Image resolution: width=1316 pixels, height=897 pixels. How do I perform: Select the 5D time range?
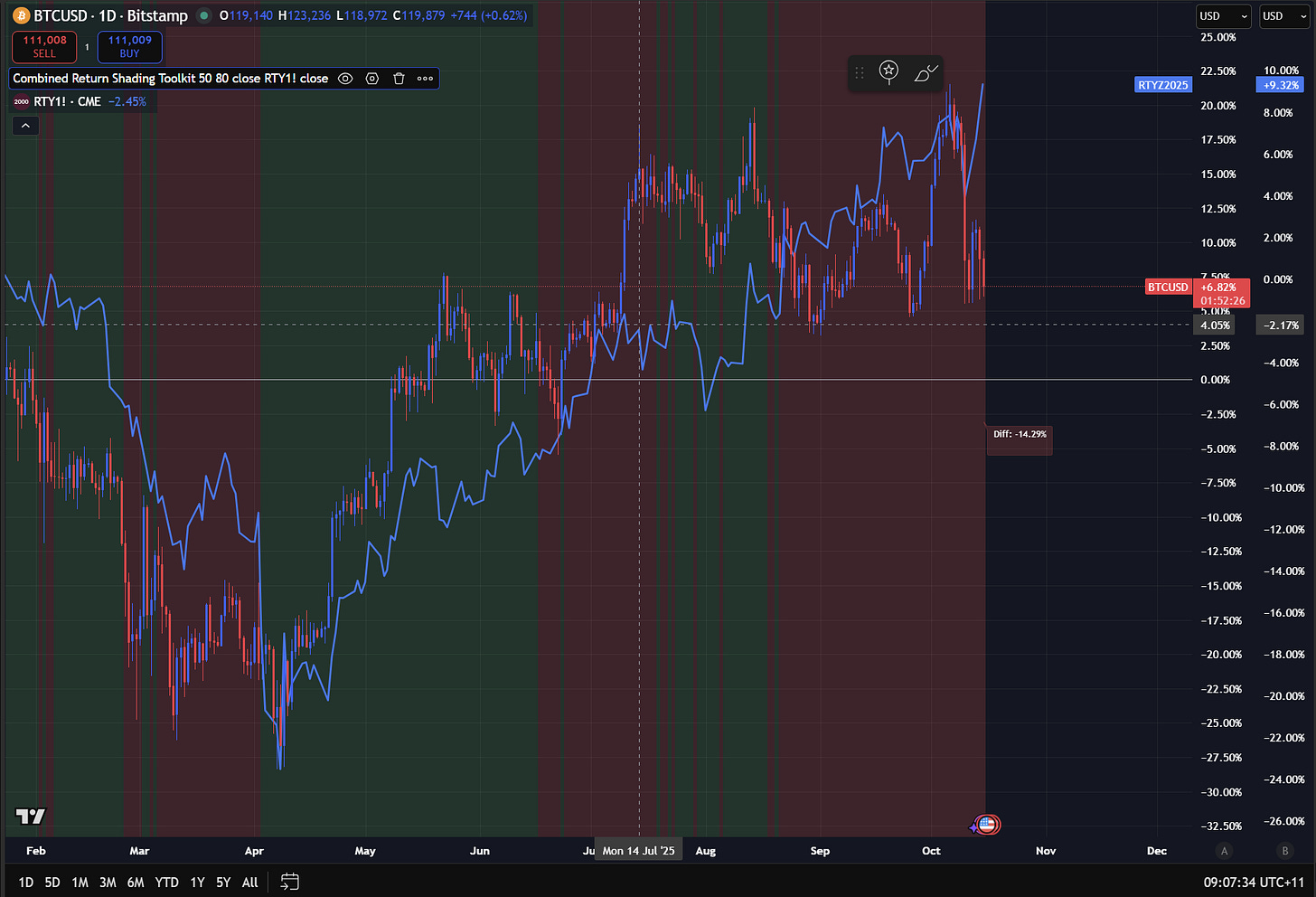[x=52, y=883]
